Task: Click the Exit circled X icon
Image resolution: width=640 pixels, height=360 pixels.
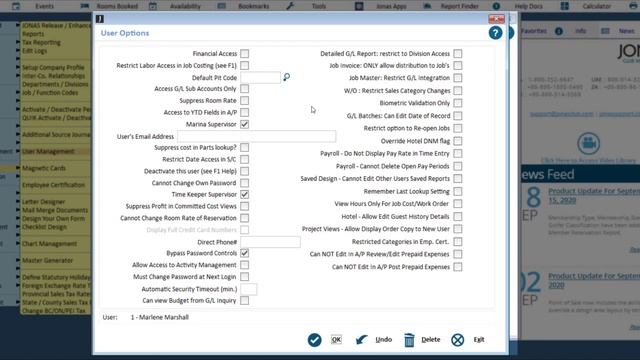Action: tap(458, 340)
